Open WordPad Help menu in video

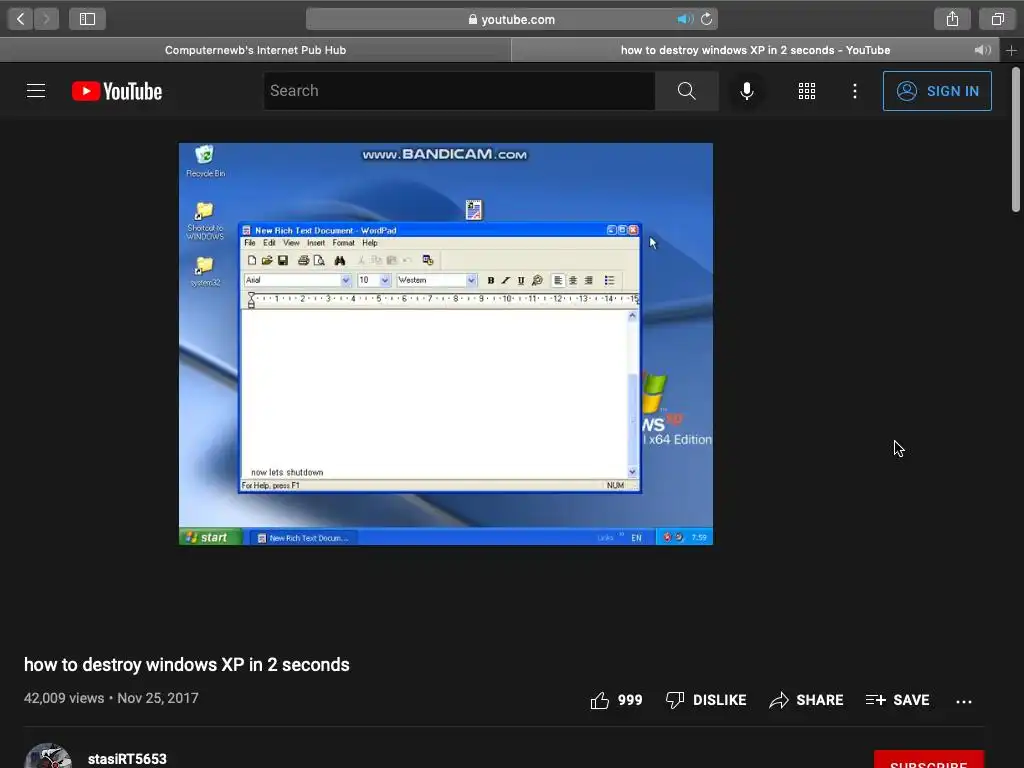pos(370,243)
